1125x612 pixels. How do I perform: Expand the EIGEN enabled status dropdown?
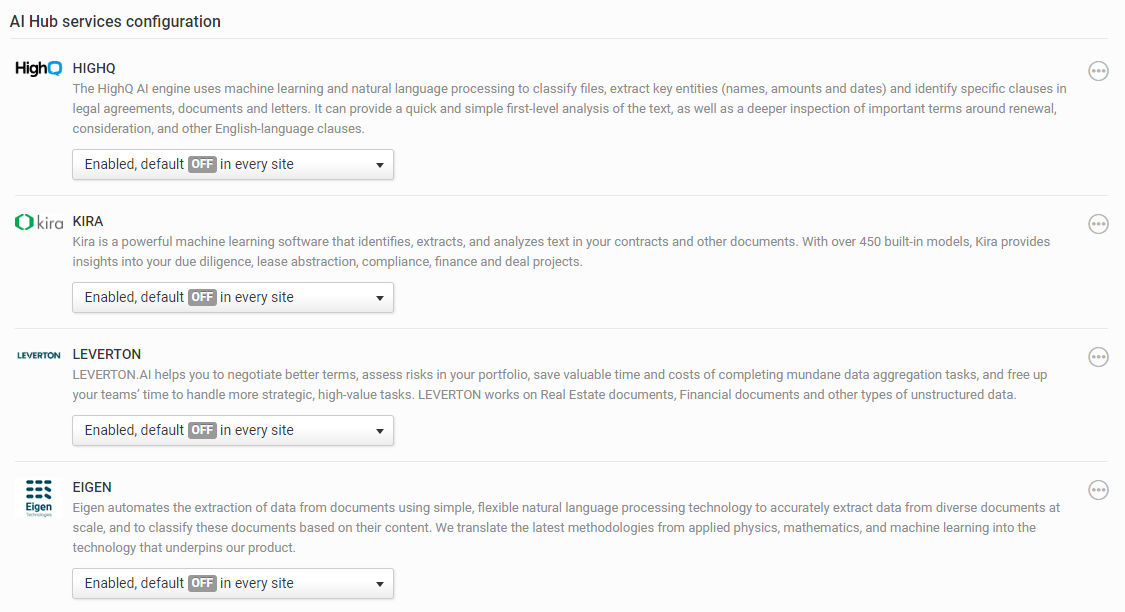tap(233, 583)
